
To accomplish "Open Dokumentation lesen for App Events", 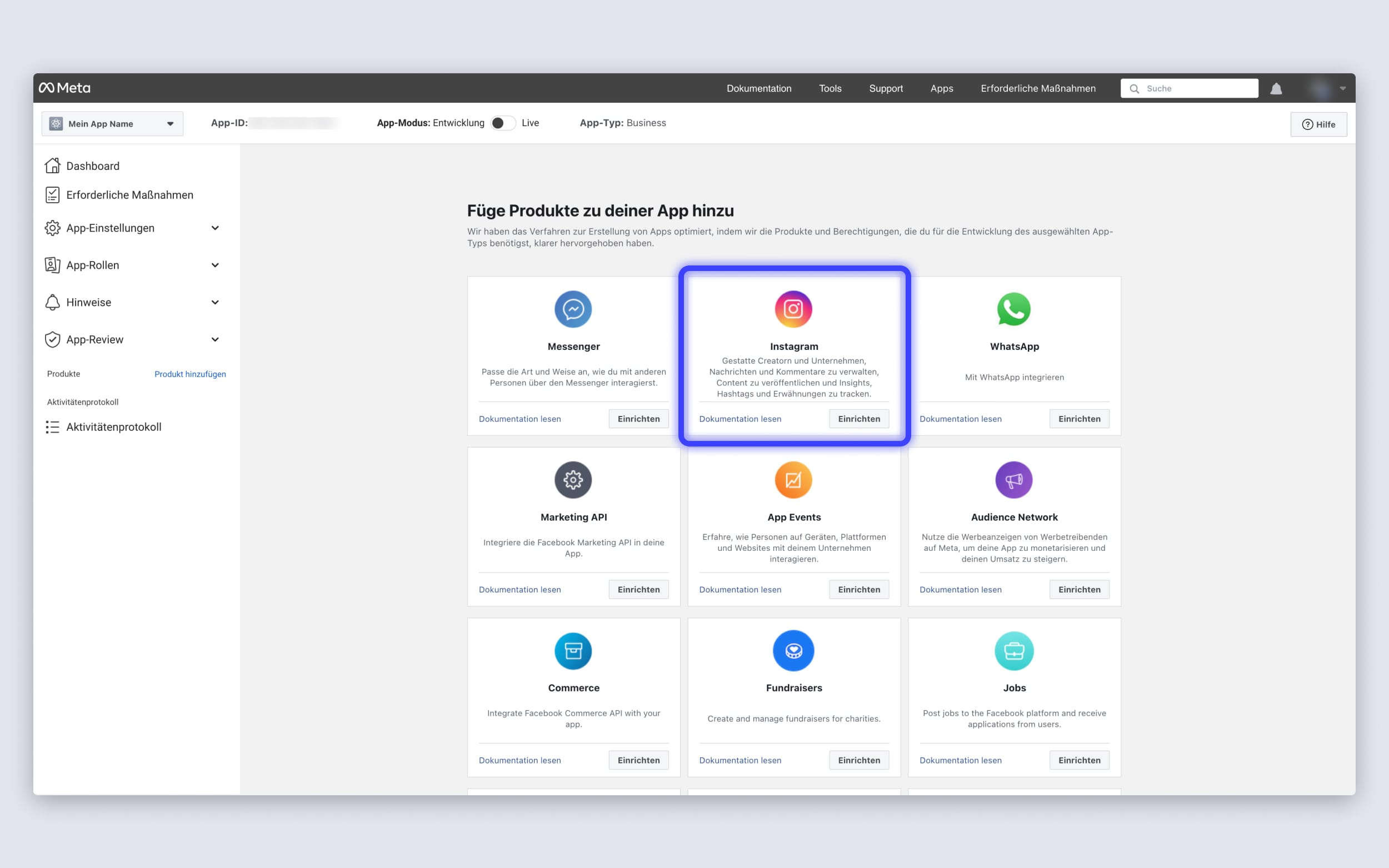I will pos(740,589).
